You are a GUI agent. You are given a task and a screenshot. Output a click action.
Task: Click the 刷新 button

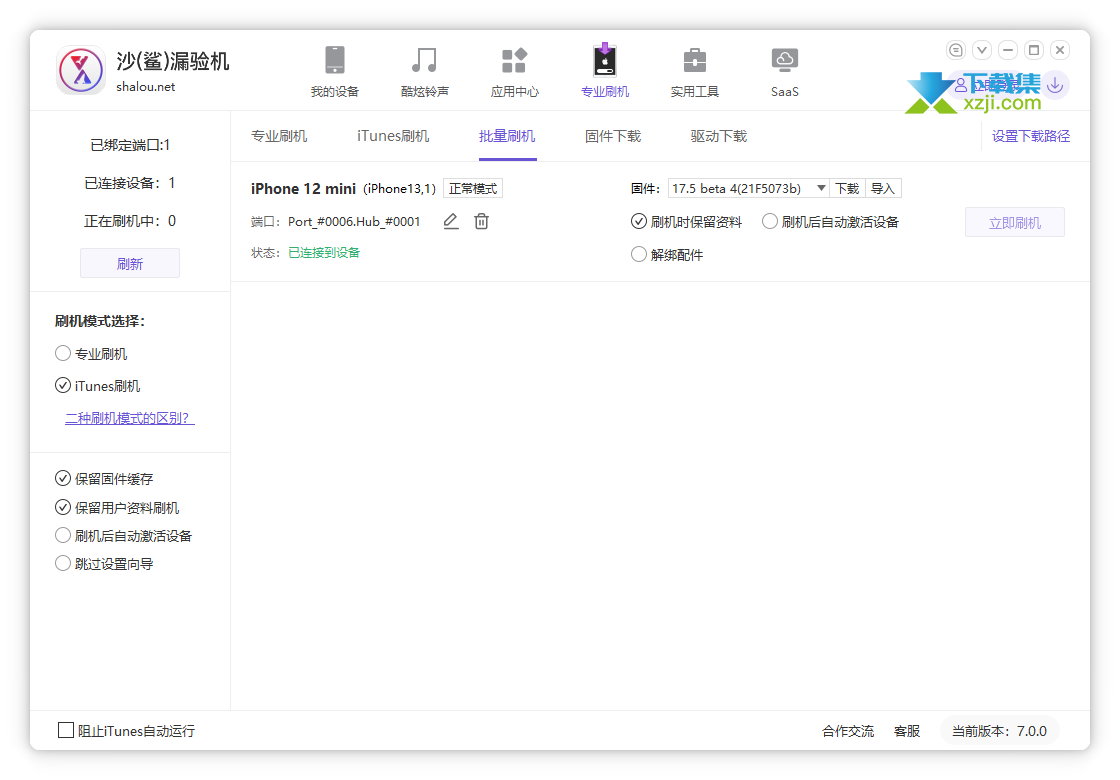[x=130, y=264]
